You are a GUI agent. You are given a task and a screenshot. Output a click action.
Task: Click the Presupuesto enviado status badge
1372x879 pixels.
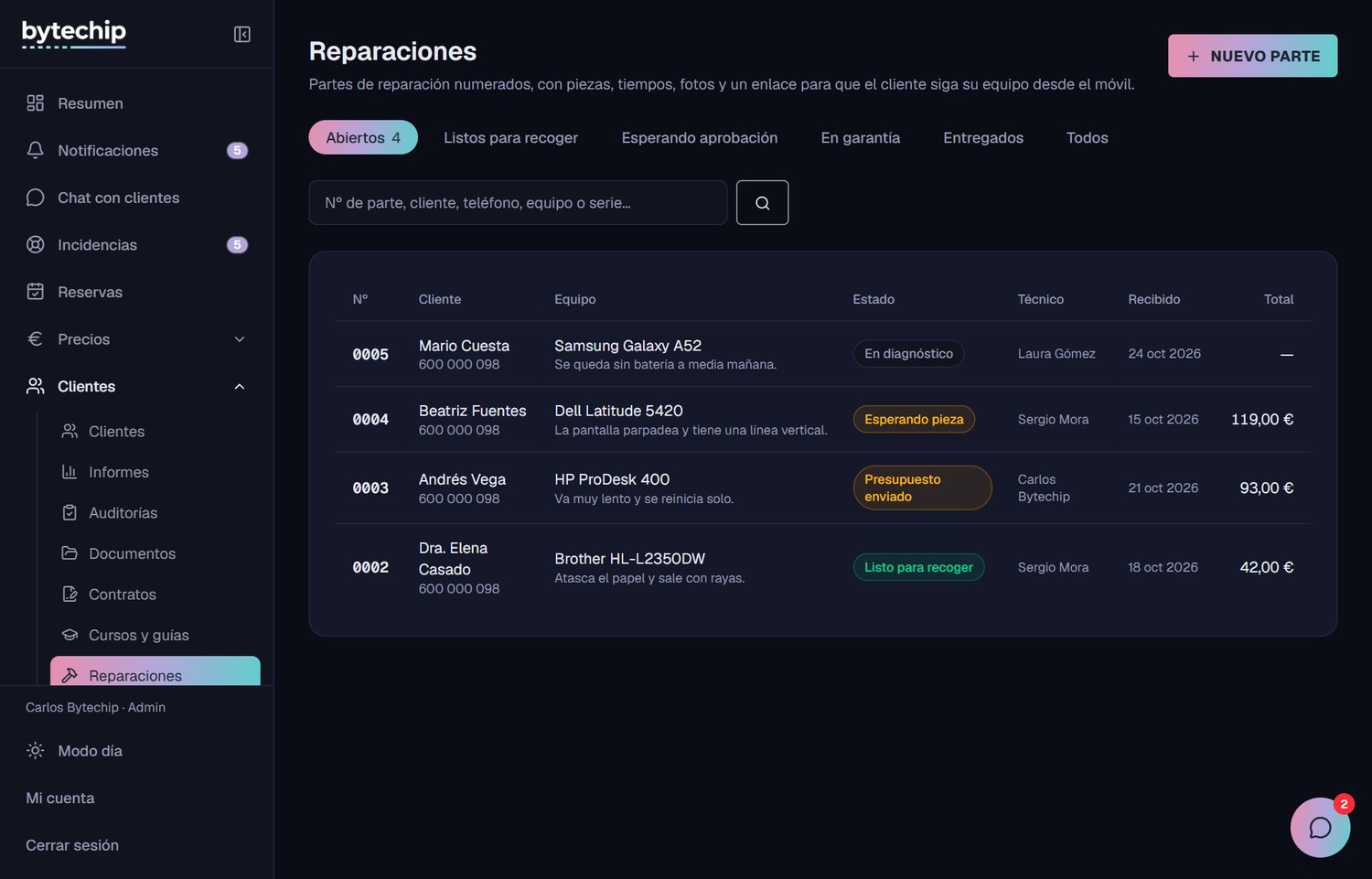(922, 488)
